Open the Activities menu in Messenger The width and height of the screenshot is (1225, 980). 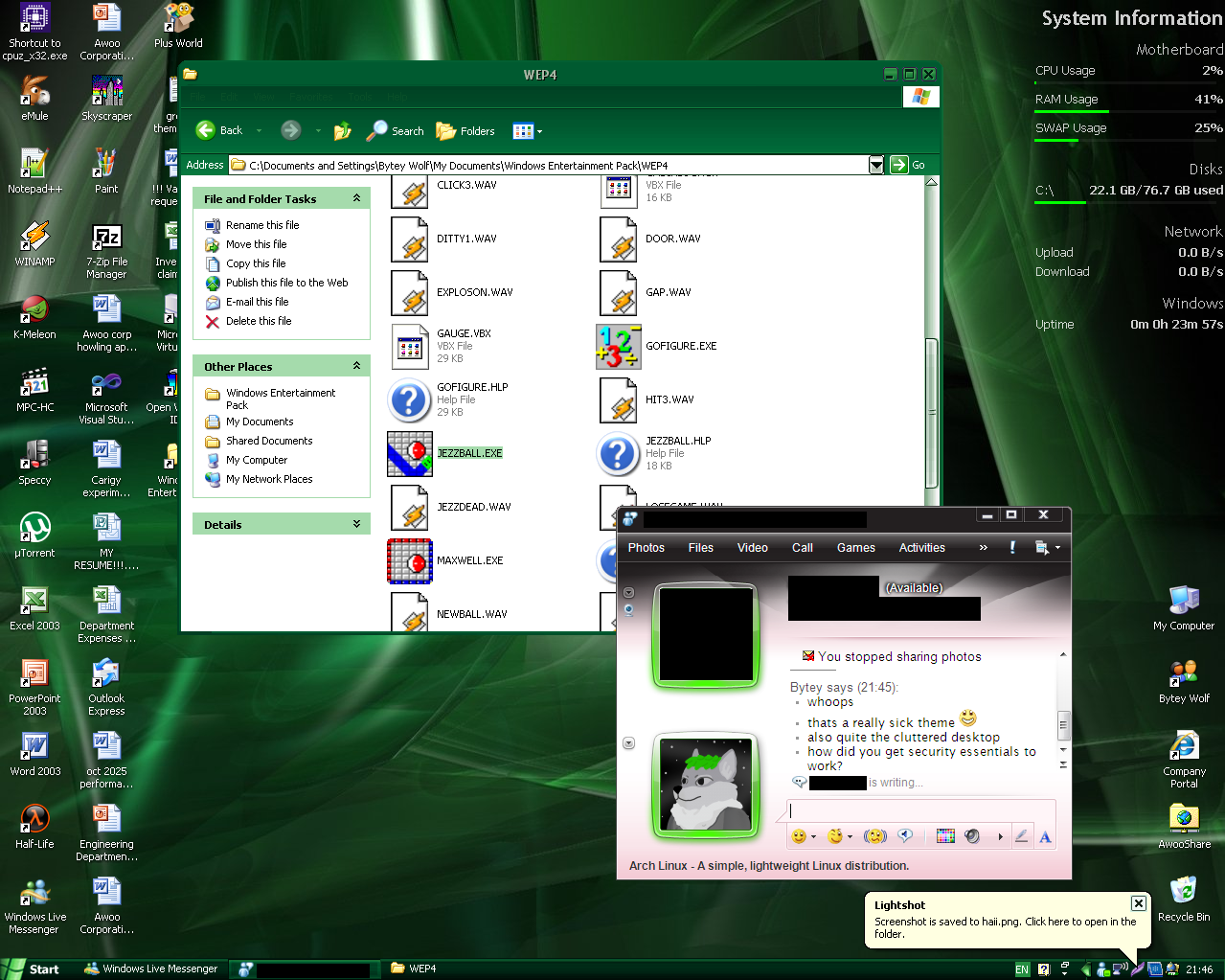(921, 548)
